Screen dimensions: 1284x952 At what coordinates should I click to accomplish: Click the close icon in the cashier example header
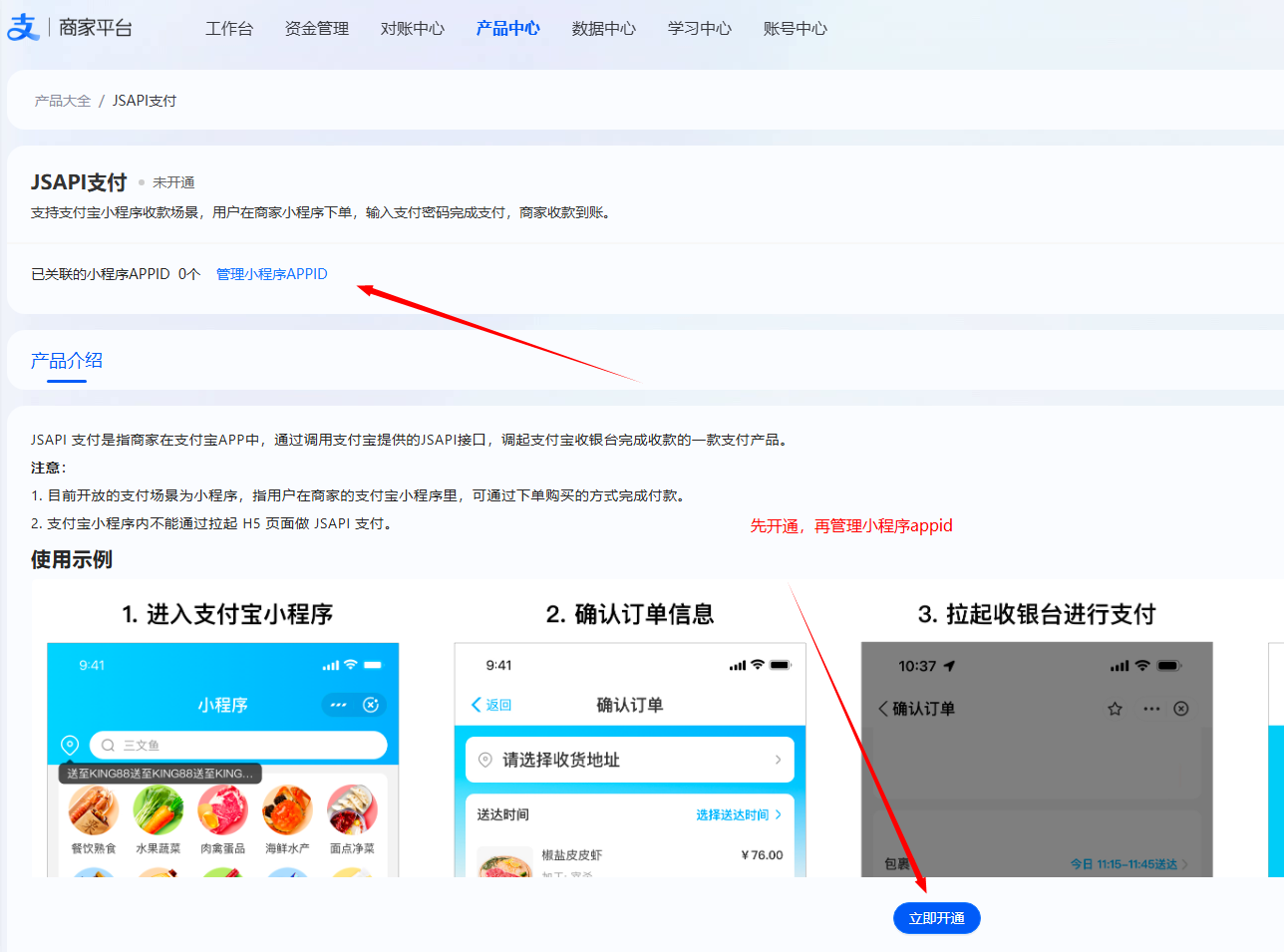tap(1181, 709)
